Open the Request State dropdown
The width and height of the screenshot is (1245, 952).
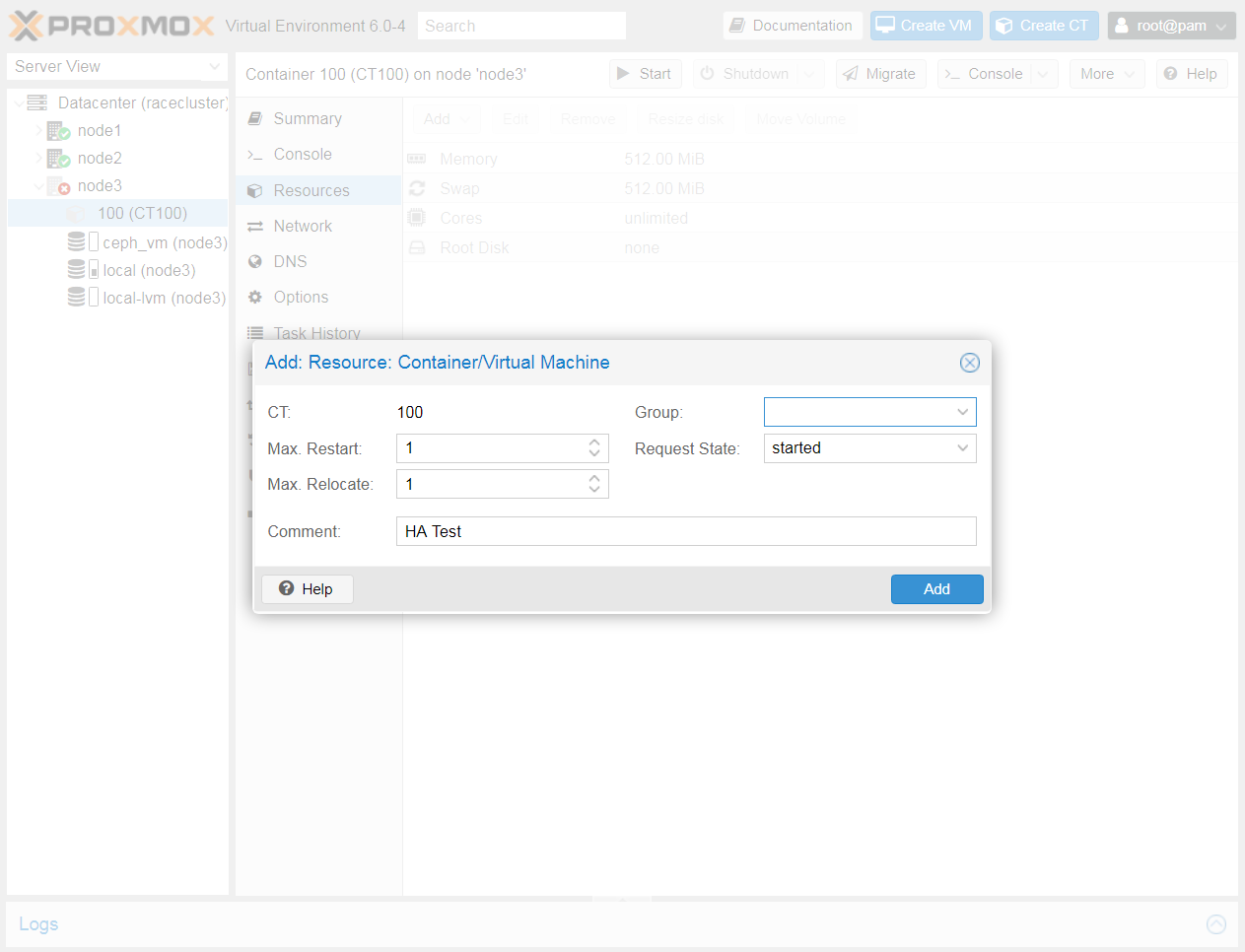coord(962,448)
